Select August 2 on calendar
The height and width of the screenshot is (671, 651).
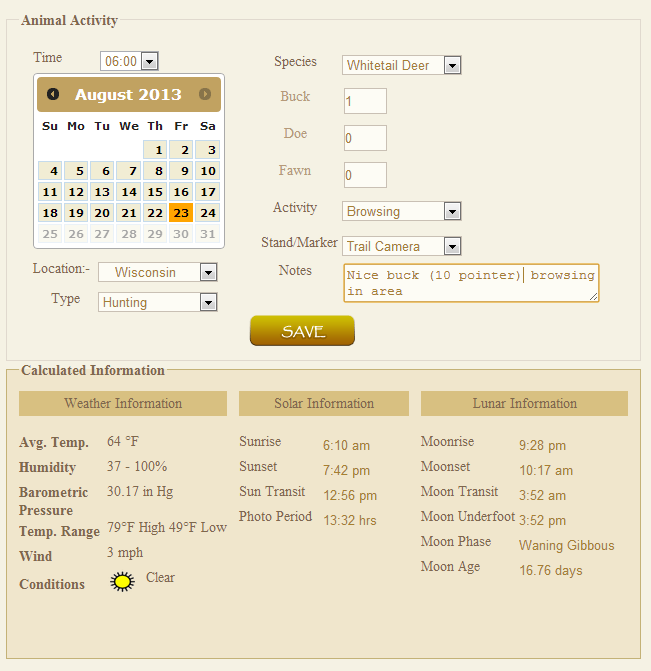pyautogui.click(x=181, y=150)
